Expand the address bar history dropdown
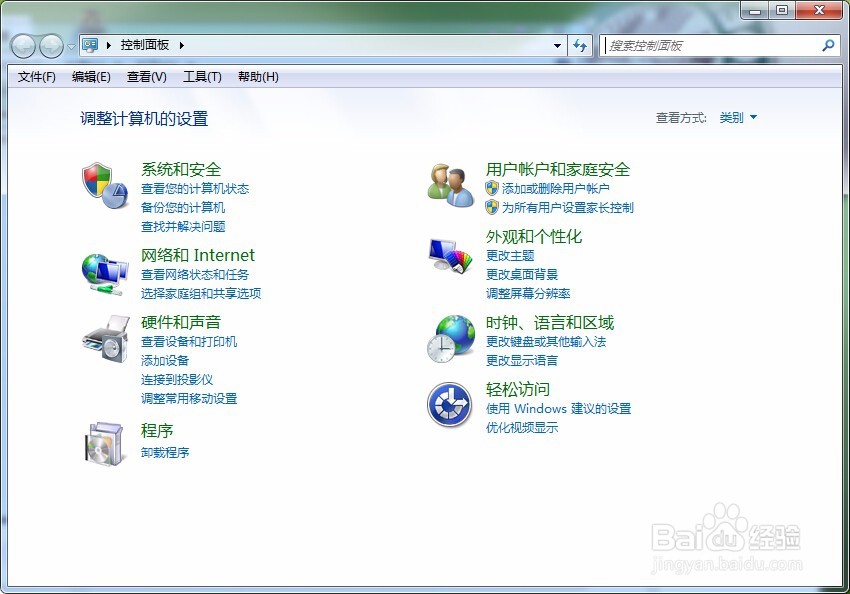The image size is (850, 594). pos(557,46)
